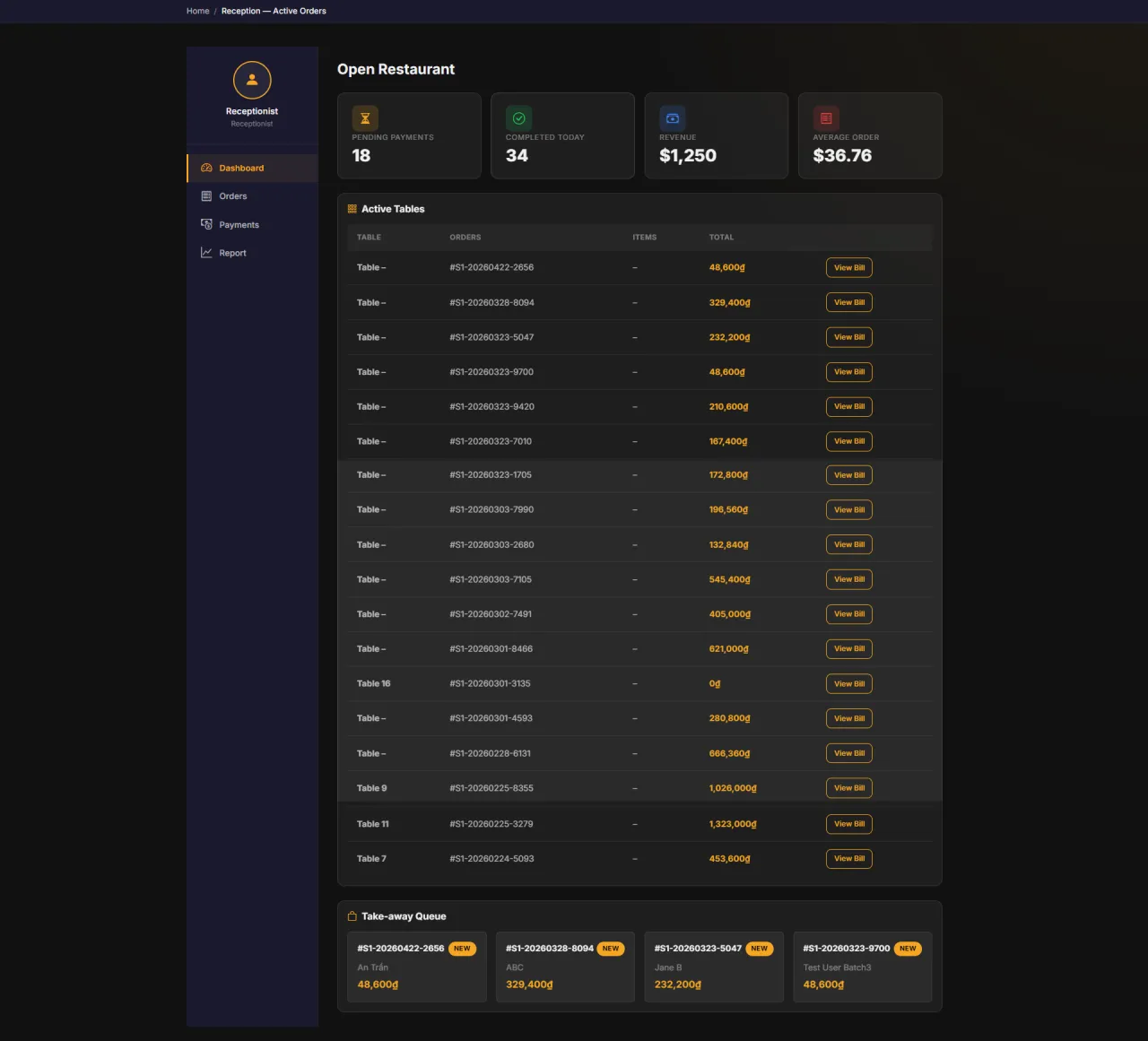Click the 196,560₫ total value

pyautogui.click(x=728, y=510)
